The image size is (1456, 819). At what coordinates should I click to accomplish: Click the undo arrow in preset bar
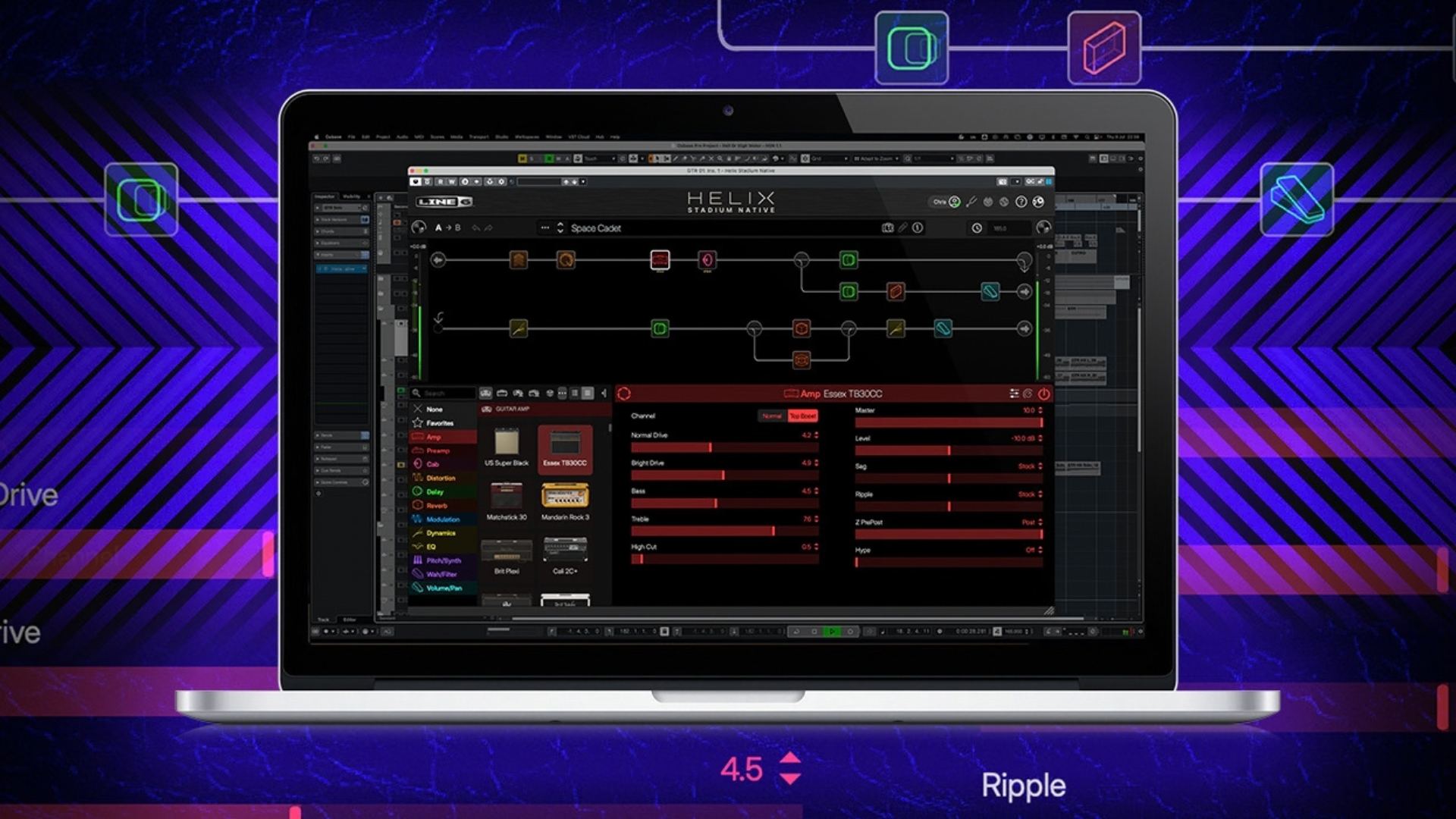(475, 227)
